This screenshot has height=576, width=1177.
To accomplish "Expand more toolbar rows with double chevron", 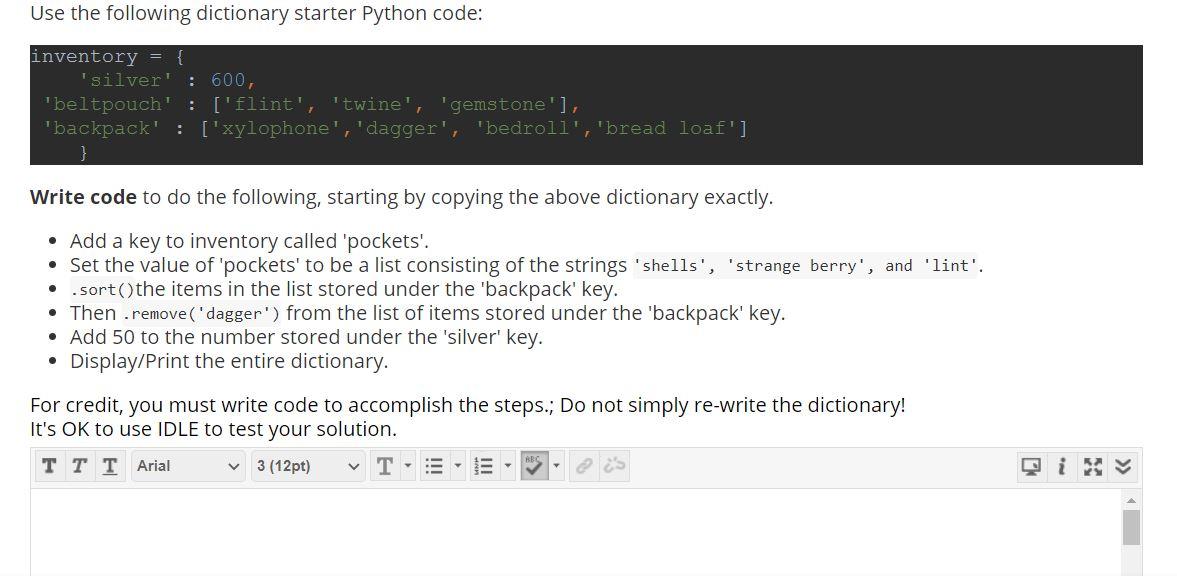I will tap(1123, 466).
